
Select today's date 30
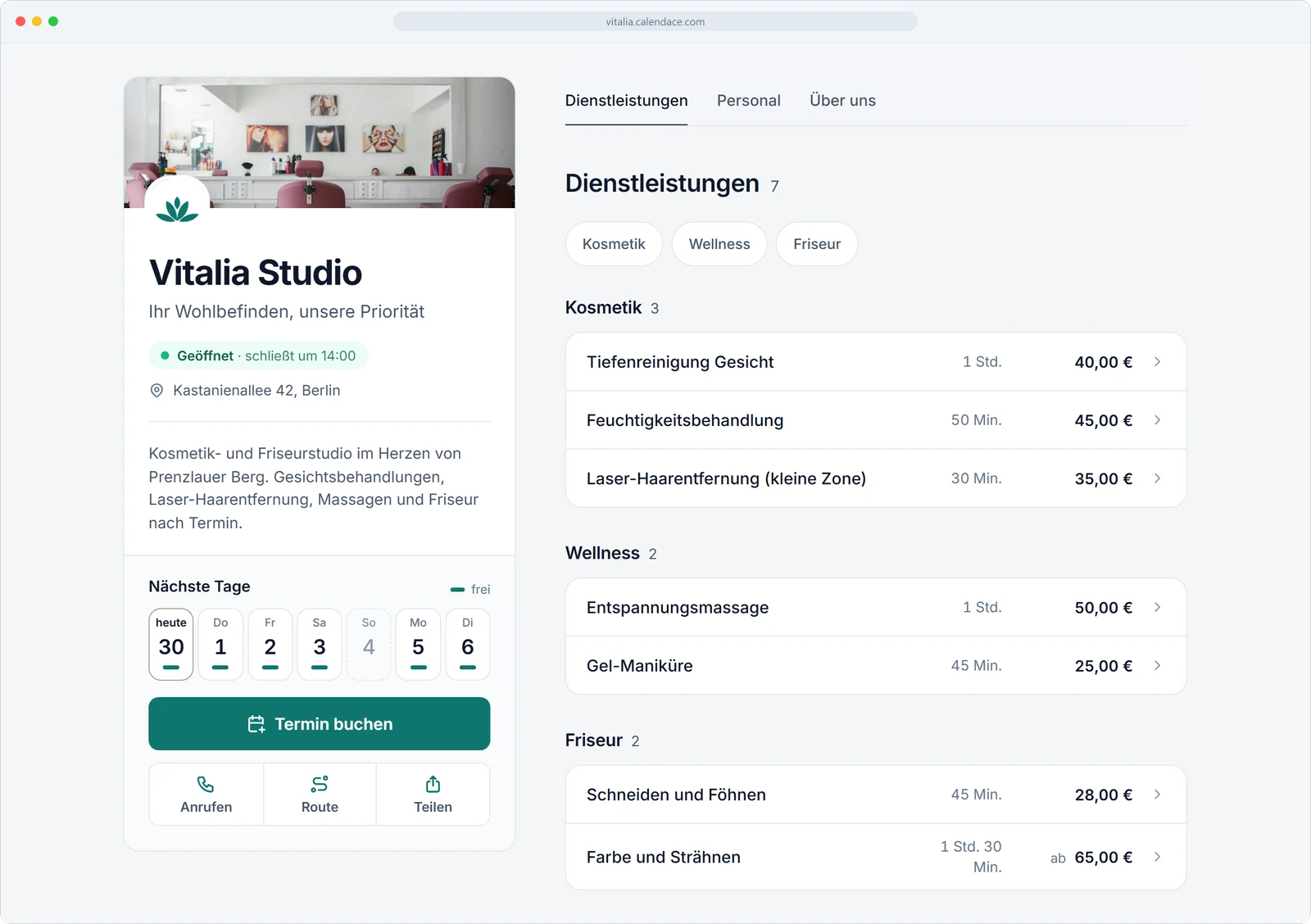coord(171,644)
